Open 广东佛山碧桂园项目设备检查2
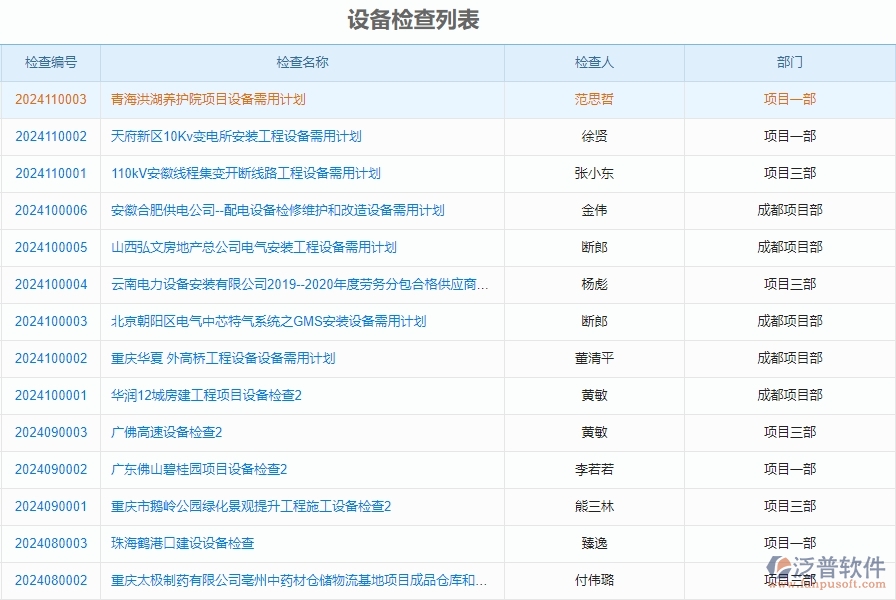 (208, 470)
